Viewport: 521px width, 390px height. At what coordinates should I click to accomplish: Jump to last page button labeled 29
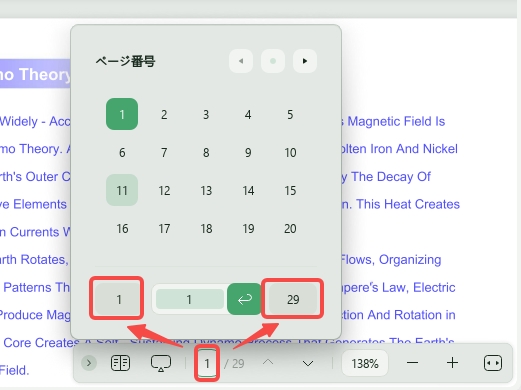[x=293, y=299]
